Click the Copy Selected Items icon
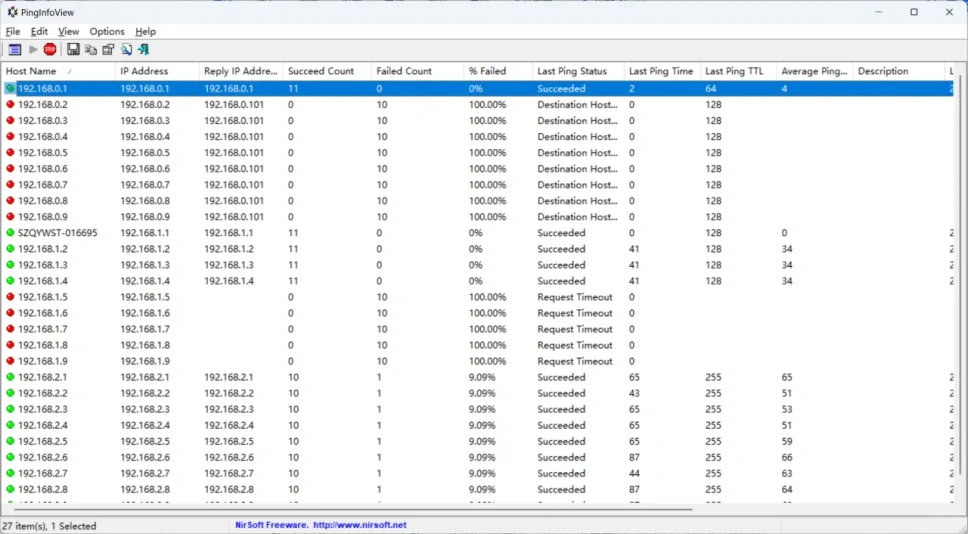 coord(91,49)
